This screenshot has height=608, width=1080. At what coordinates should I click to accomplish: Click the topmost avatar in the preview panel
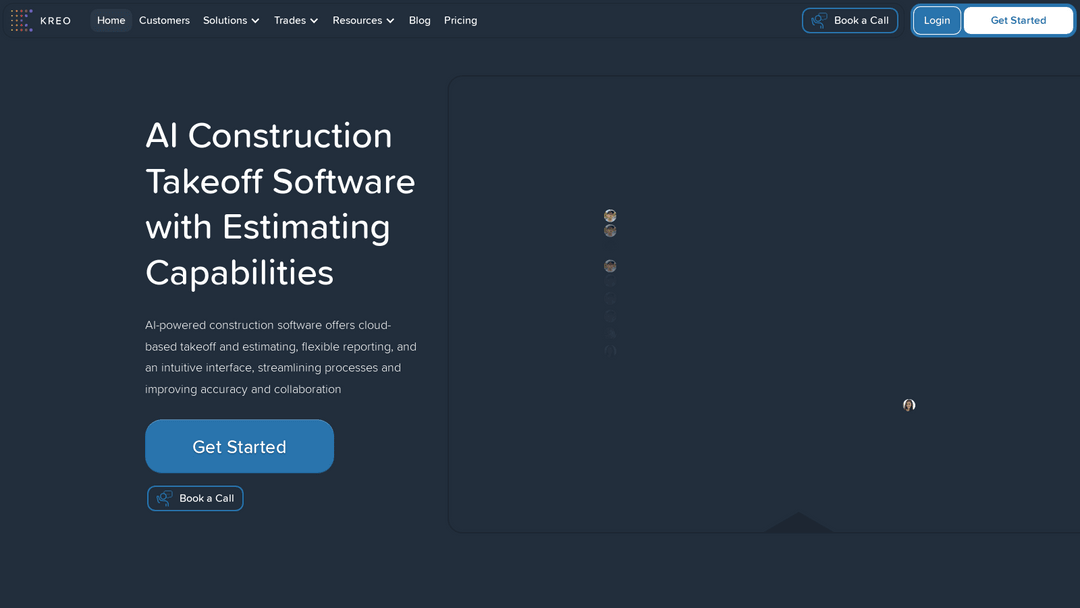pos(610,216)
